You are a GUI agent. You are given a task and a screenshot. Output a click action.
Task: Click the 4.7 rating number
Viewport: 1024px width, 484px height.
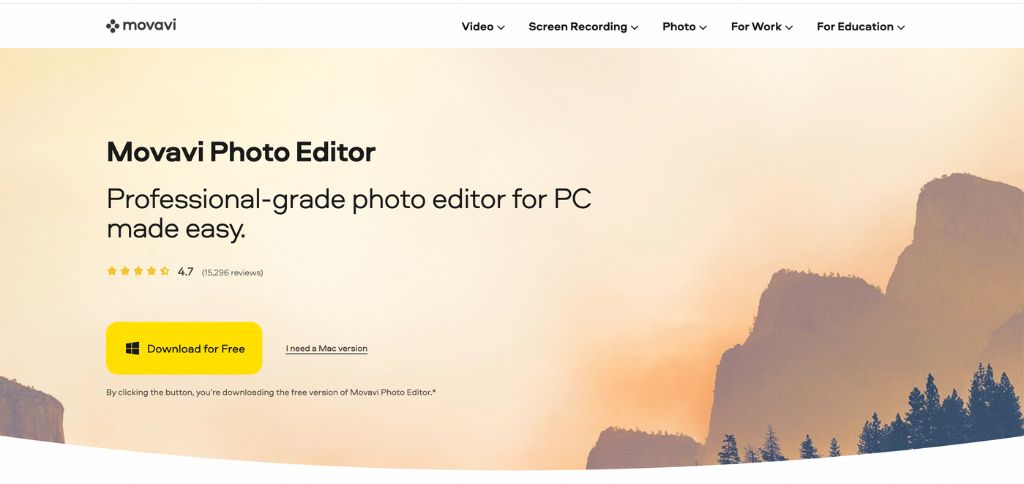(185, 272)
